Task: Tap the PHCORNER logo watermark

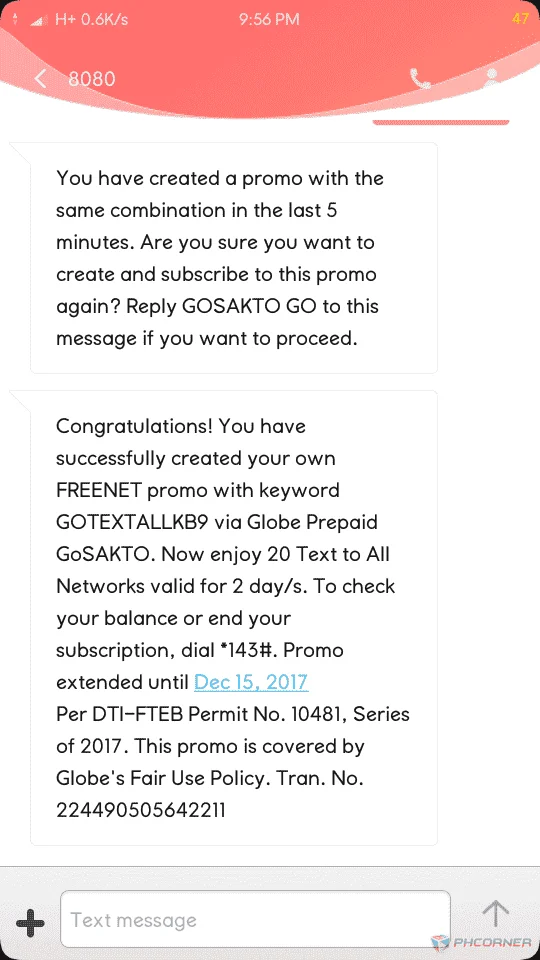Action: pyautogui.click(x=482, y=942)
